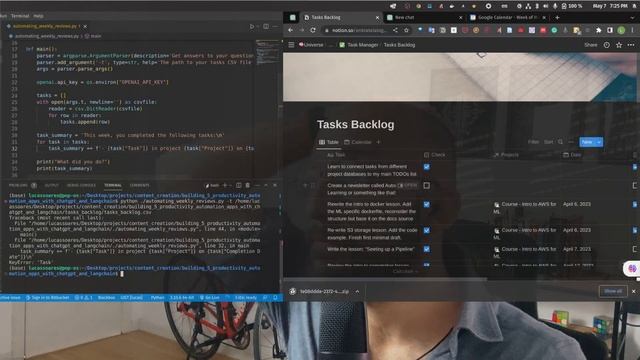The image size is (640, 360).
Task: Kill the terminal with the trash icon
Action: point(247,185)
